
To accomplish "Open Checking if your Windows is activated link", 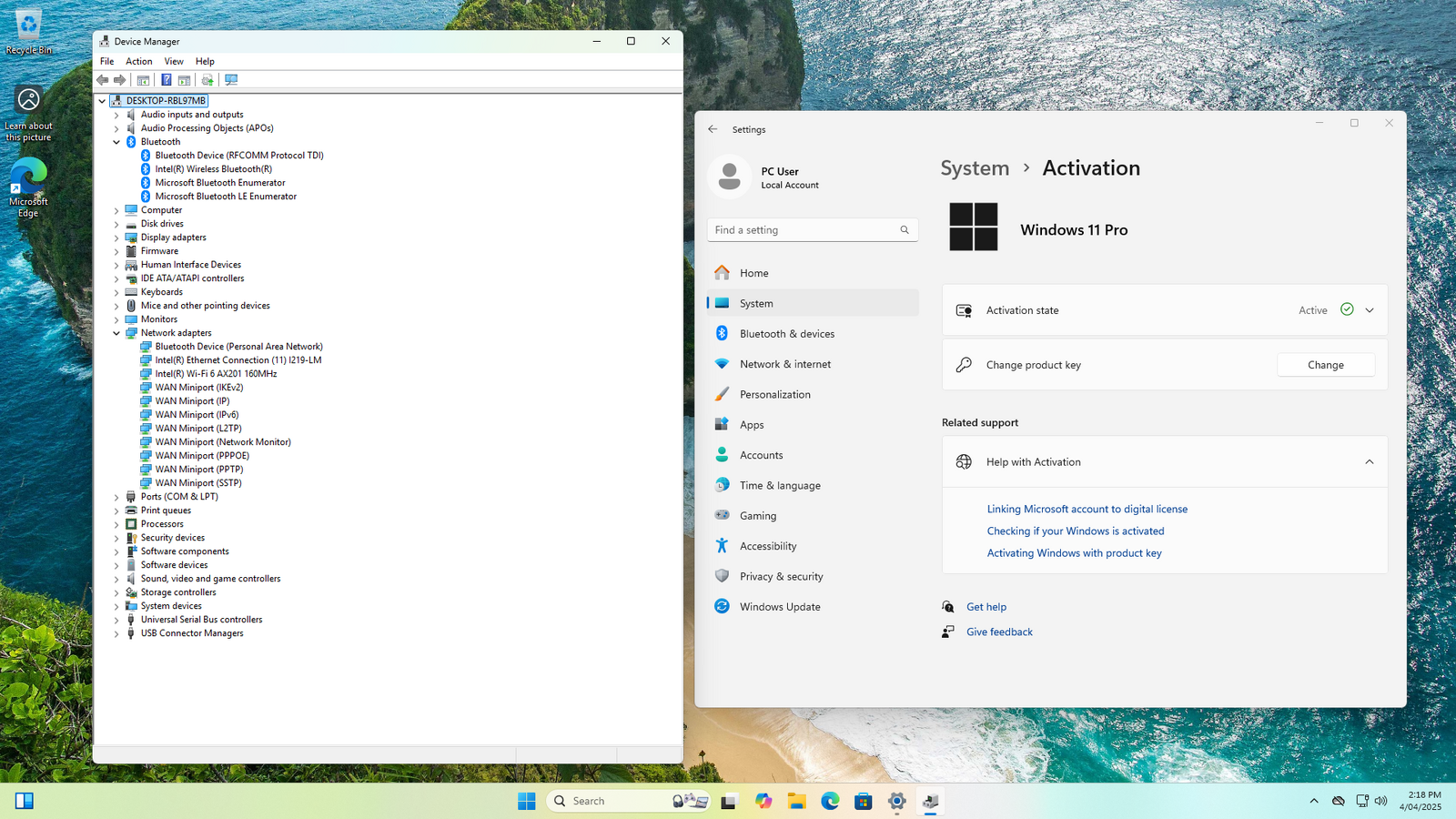I will tap(1076, 531).
